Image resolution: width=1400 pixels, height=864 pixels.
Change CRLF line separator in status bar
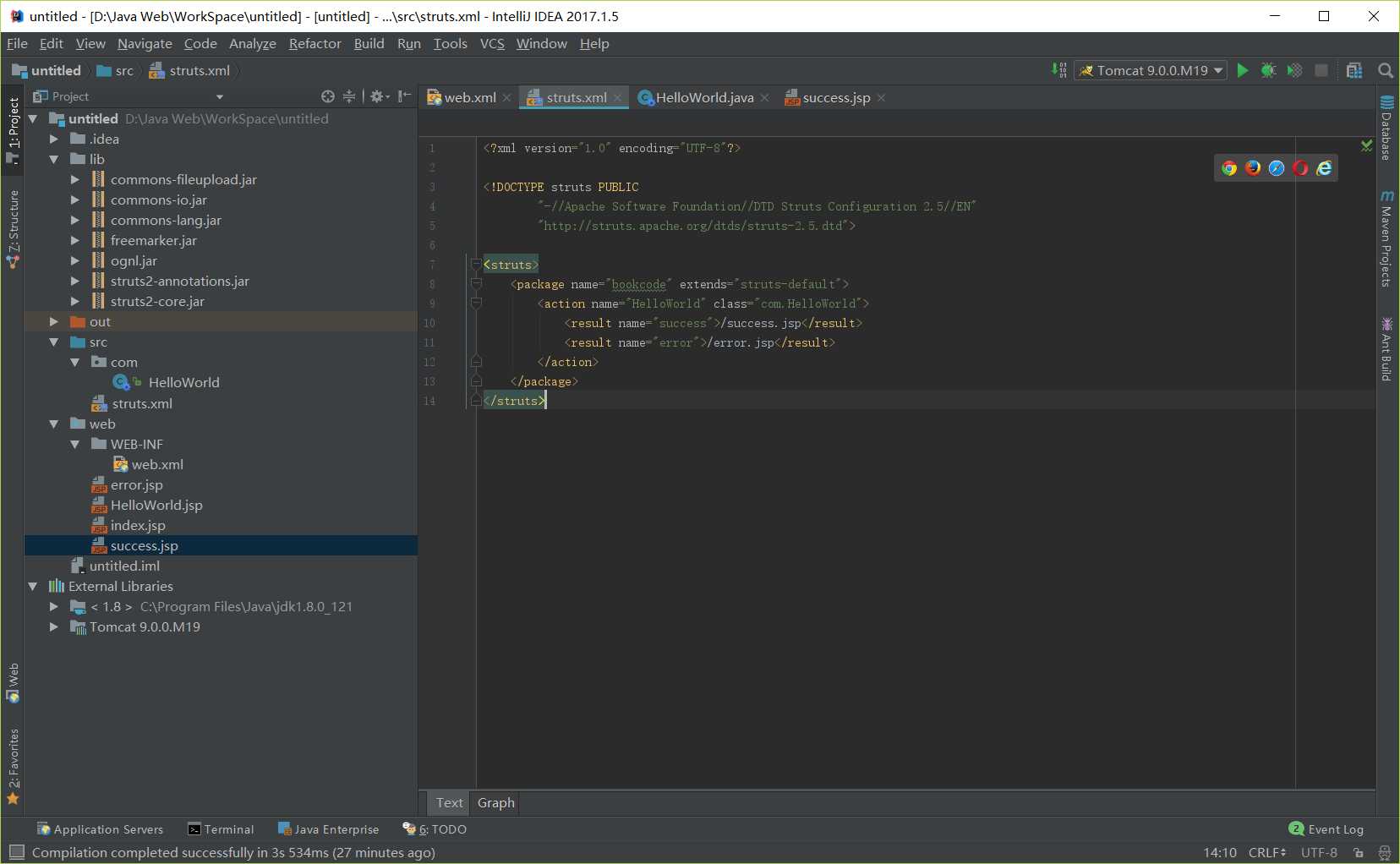click(x=1266, y=853)
